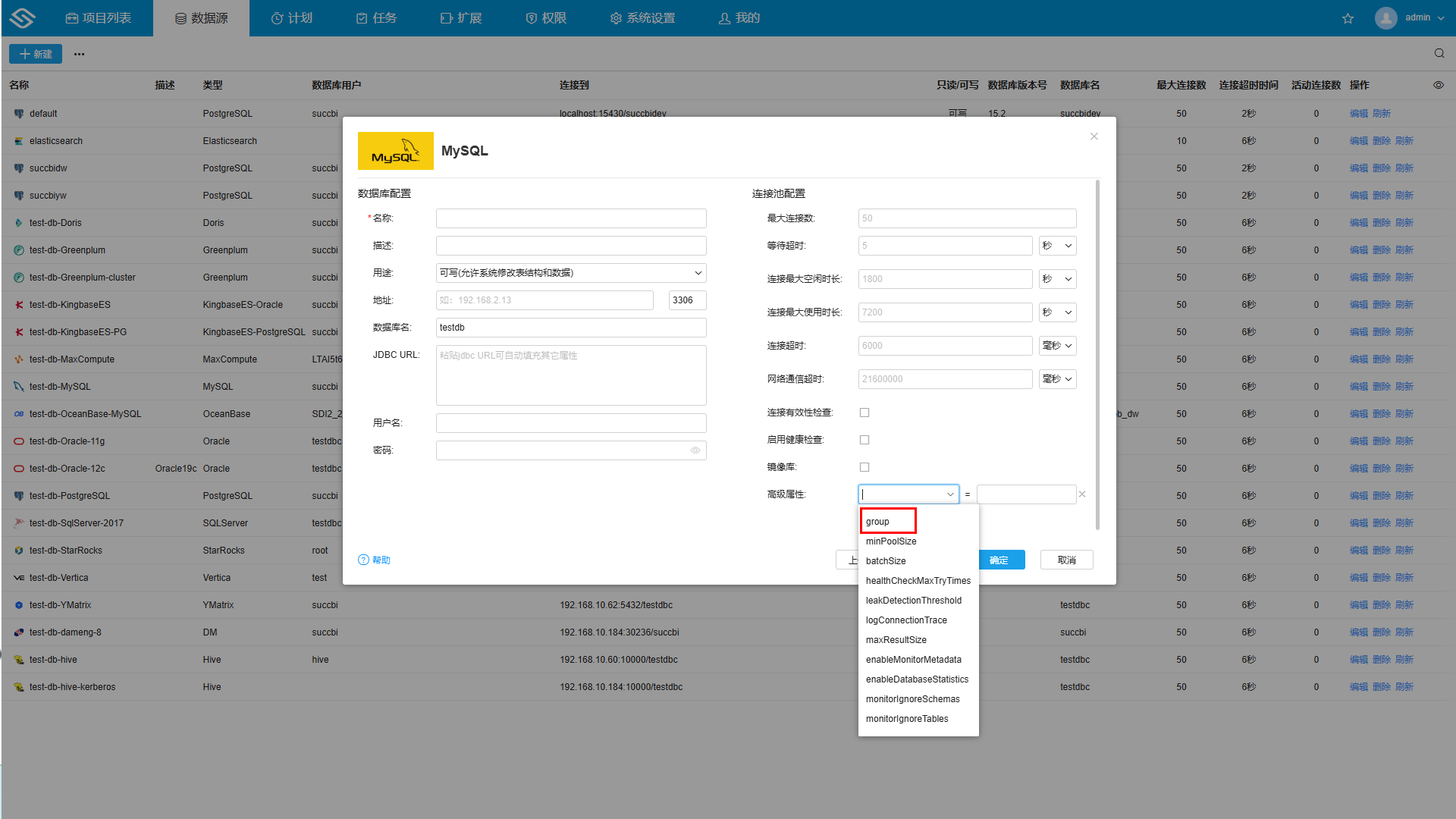Open 等待超时 unit dropdown
This screenshot has width=1456, height=819.
[x=1057, y=246]
